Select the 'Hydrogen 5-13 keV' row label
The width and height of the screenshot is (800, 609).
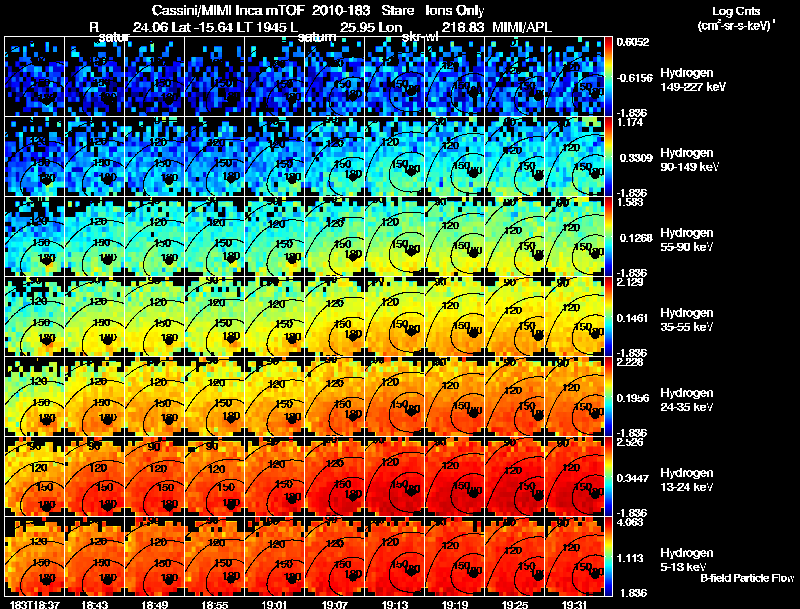pos(687,560)
